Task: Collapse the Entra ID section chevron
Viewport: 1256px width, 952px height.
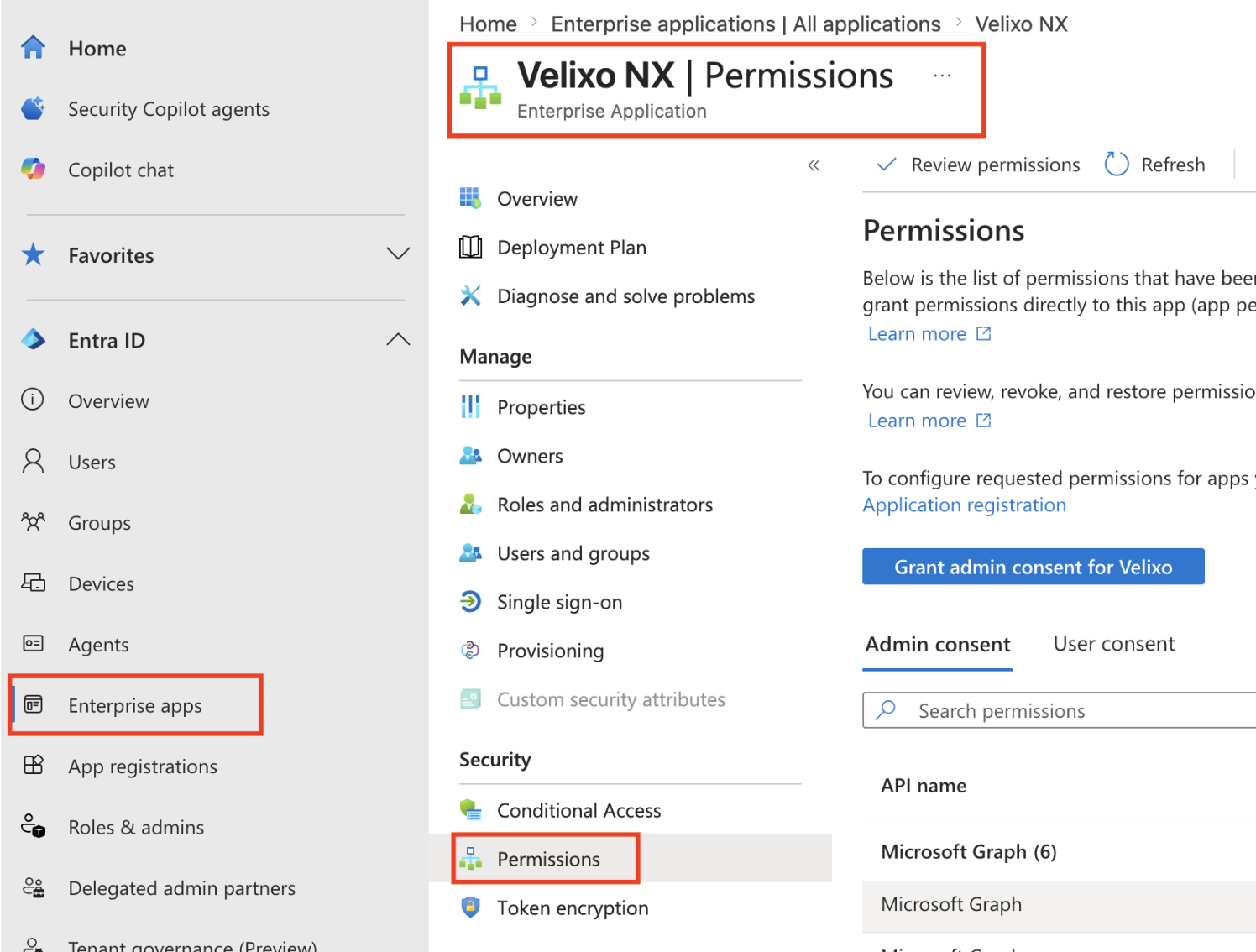Action: point(398,339)
